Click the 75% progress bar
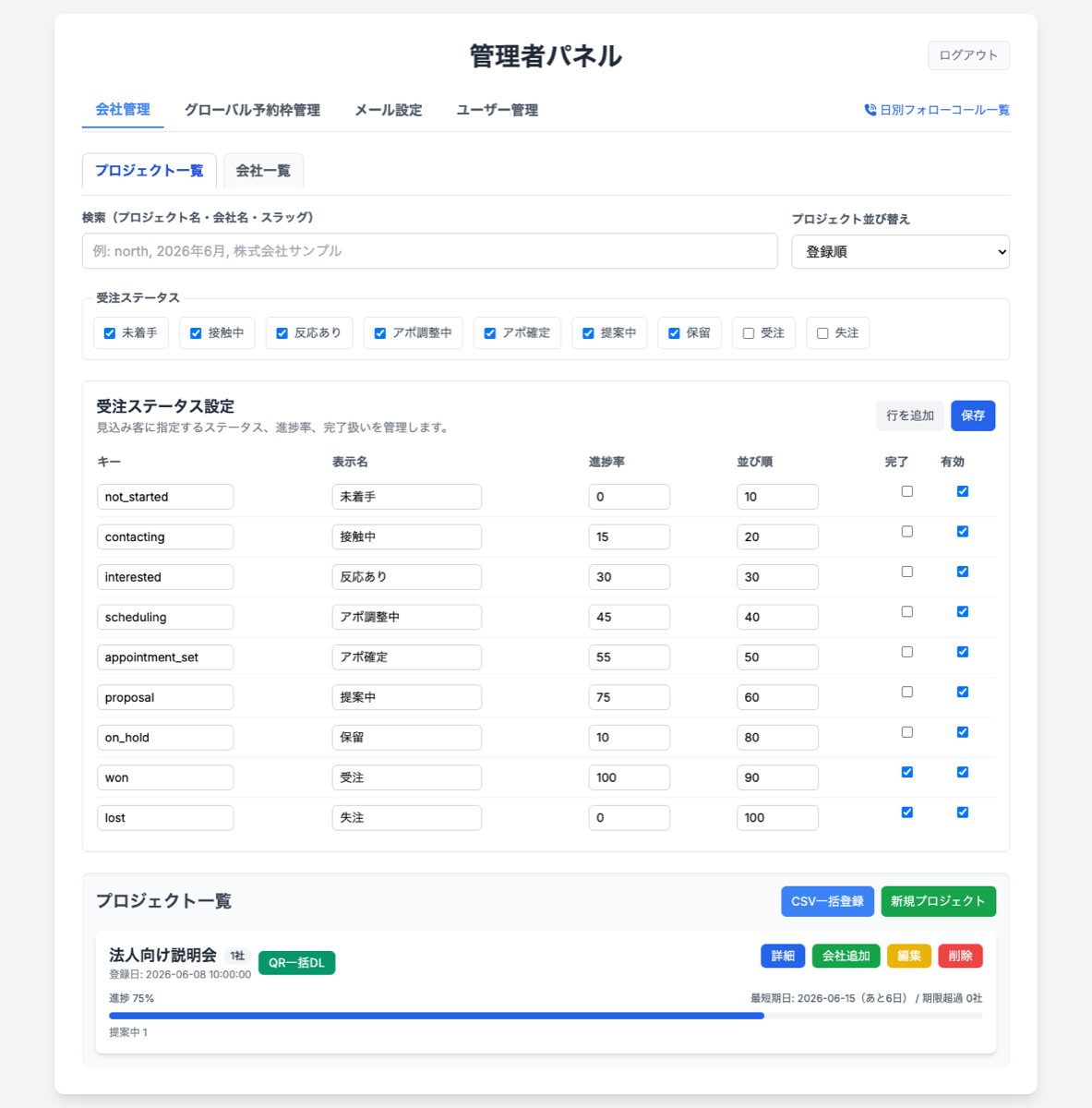Screen dimensions: 1092x1108 click(546, 1016)
